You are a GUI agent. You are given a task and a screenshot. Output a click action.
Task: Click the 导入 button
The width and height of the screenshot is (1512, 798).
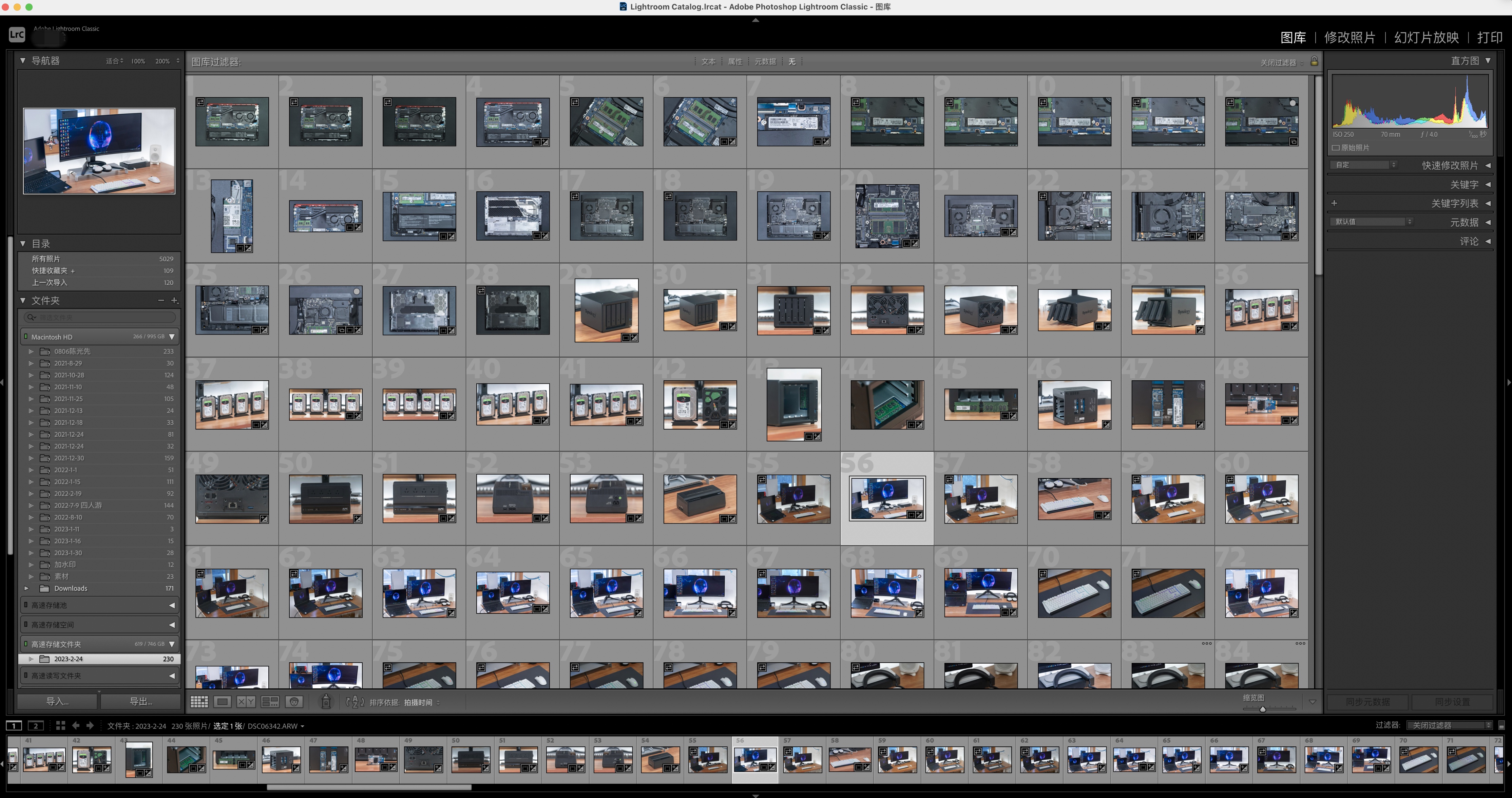point(57,701)
